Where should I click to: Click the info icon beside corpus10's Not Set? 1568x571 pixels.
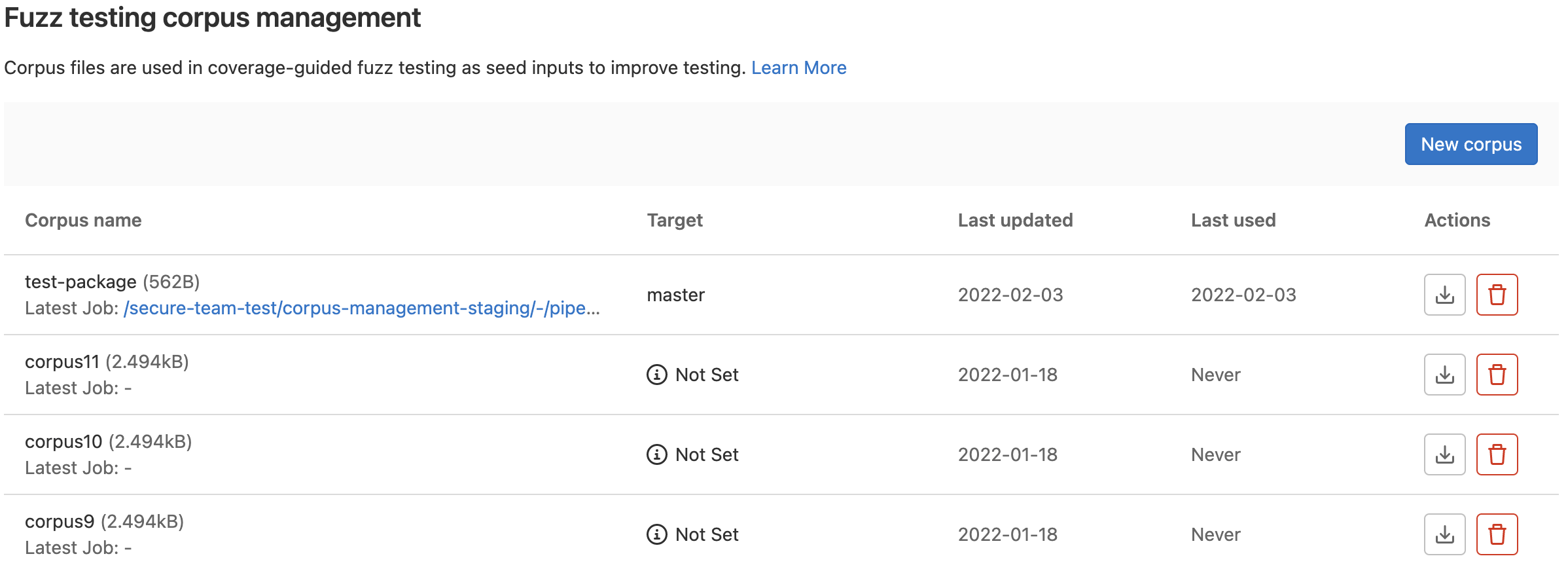[657, 454]
